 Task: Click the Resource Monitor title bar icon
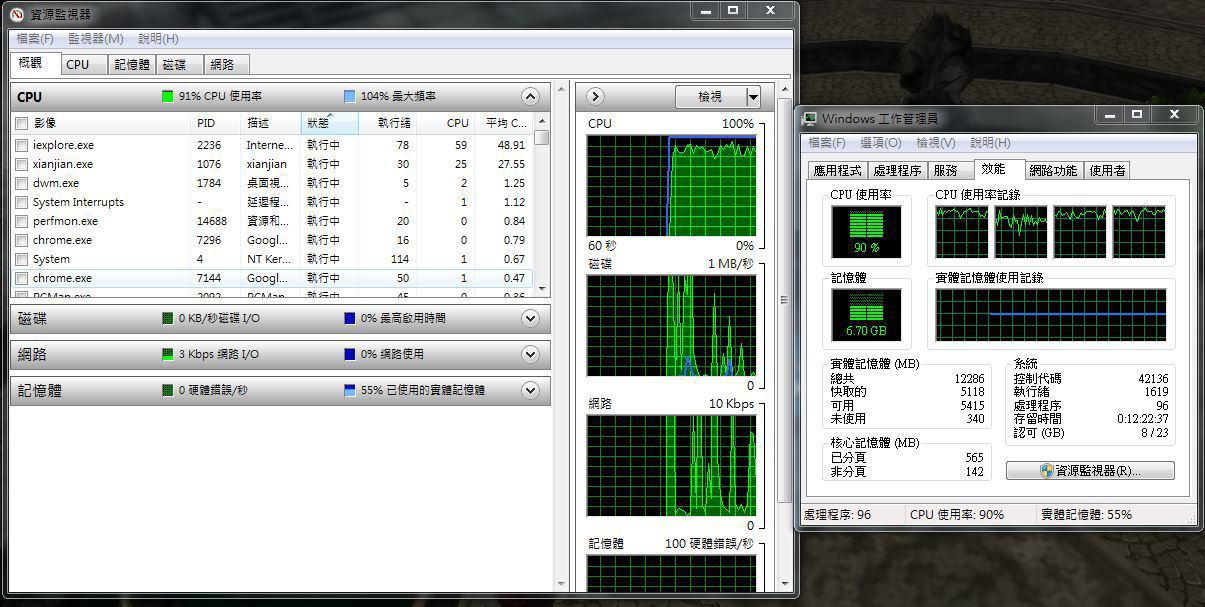16,14
